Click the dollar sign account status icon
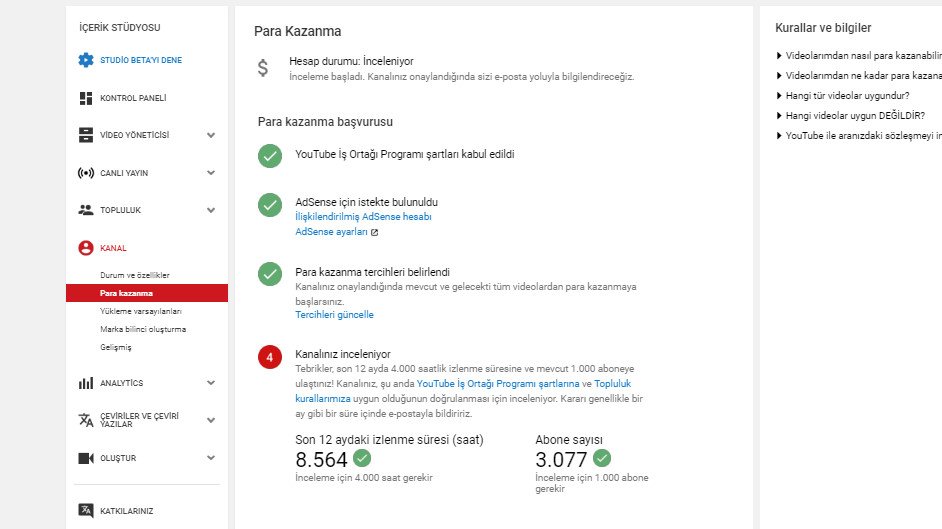 coord(263,68)
